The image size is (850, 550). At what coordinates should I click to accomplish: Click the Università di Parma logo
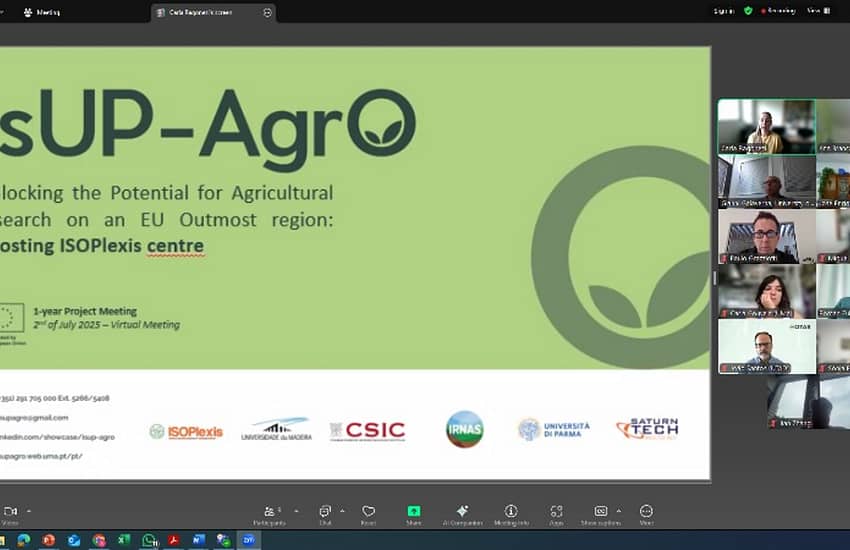[553, 429]
